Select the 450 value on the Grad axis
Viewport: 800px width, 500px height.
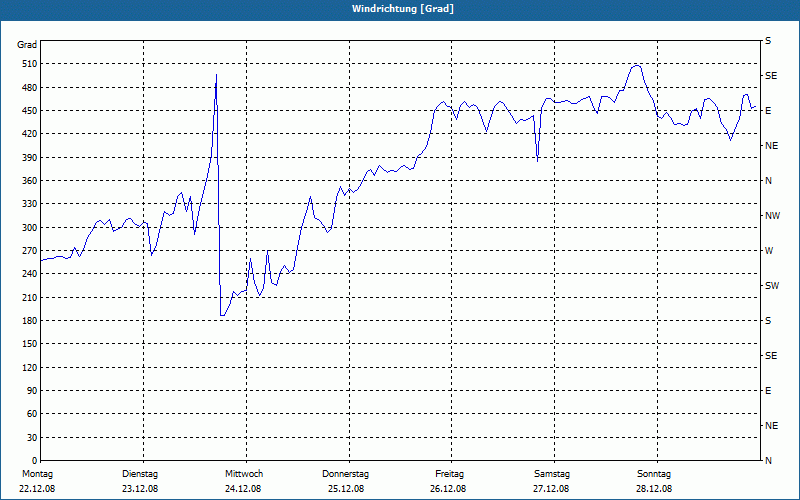tap(30, 111)
